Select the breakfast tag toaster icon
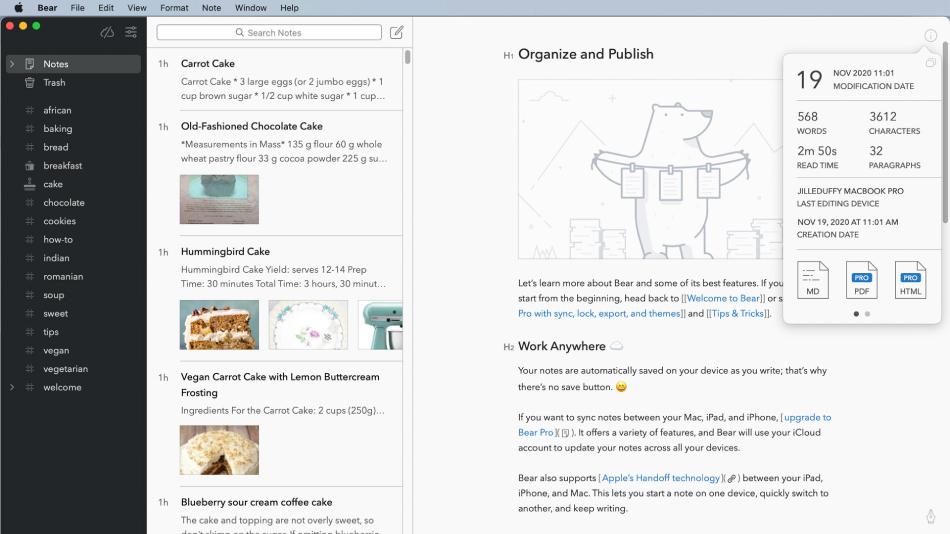Image resolution: width=950 pixels, height=534 pixels. click(29, 165)
